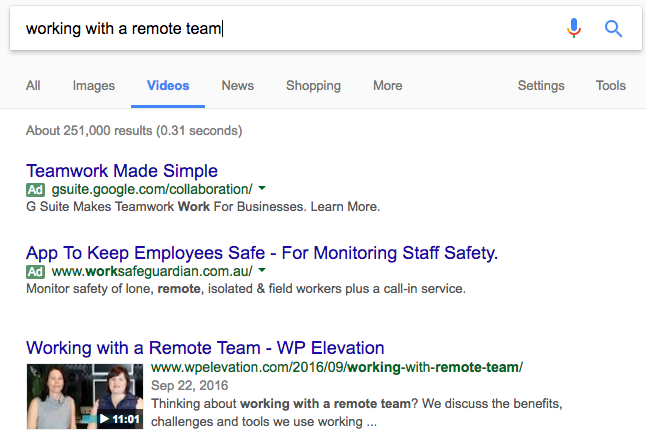The image size is (646, 445).
Task: Switch to the All results tab
Action: (33, 85)
